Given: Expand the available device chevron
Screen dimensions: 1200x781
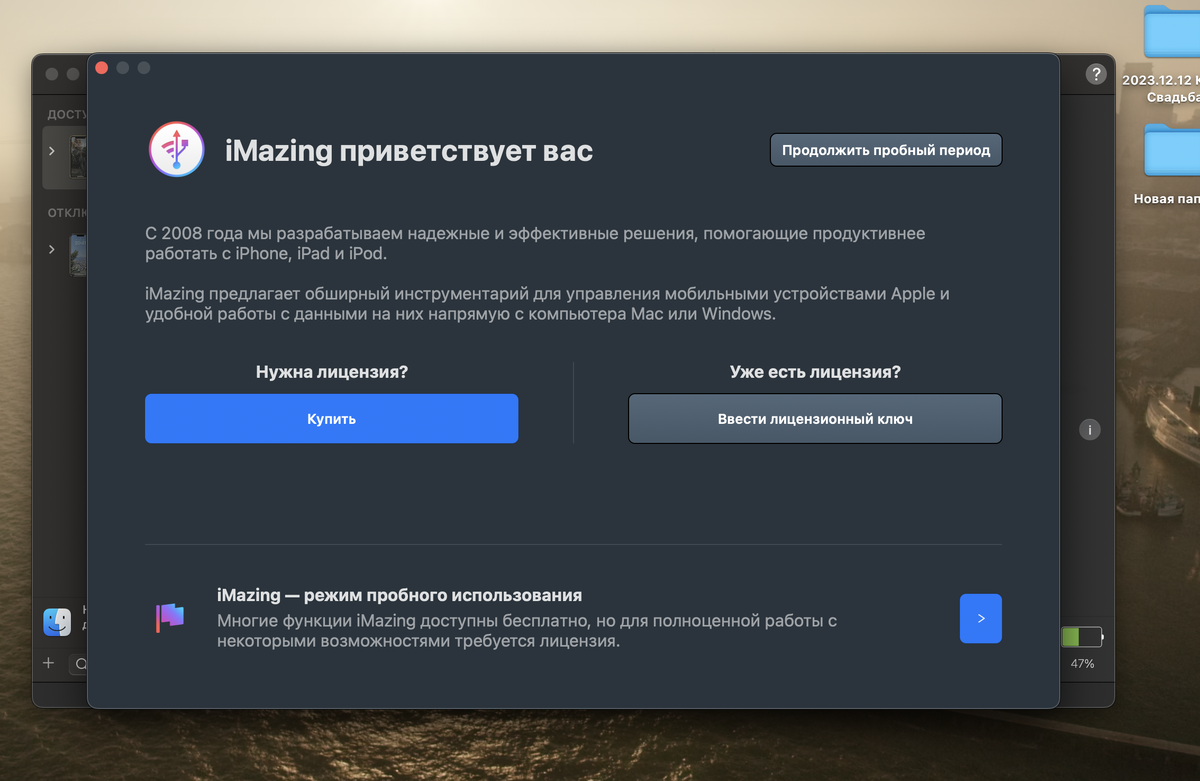Looking at the screenshot, I should 52,151.
